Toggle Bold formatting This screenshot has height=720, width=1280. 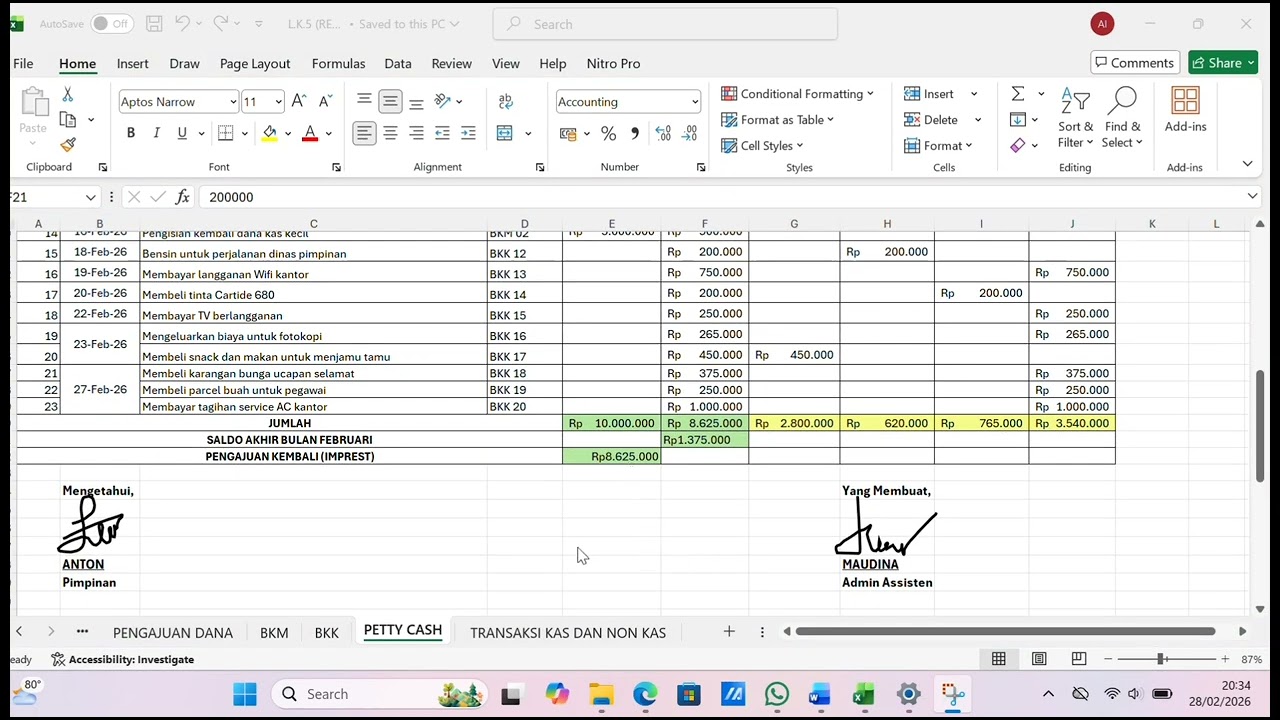(x=131, y=133)
